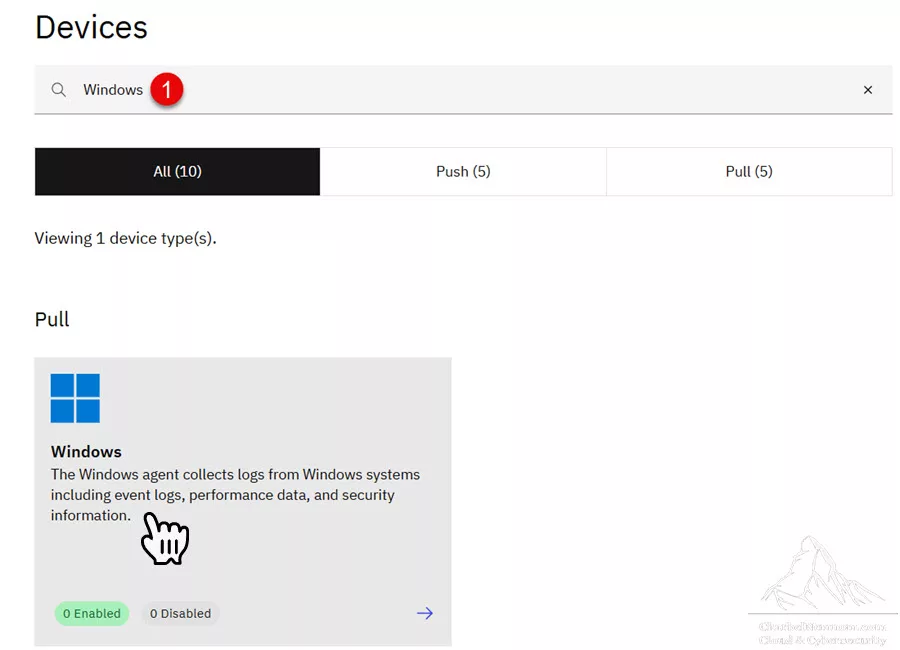Click the 0 Disabled gray tag

[x=180, y=613]
